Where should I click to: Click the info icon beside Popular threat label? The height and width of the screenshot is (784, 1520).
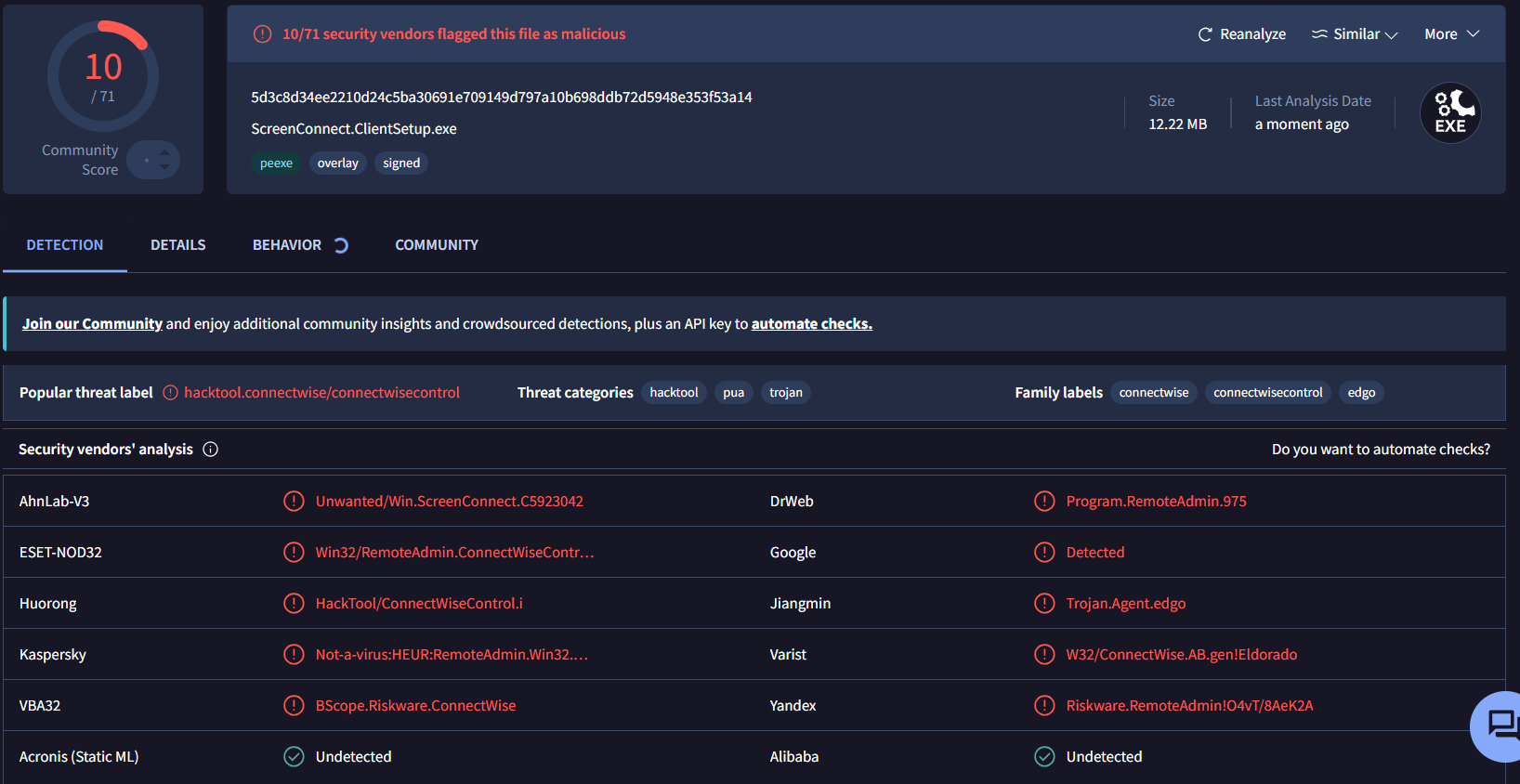(x=171, y=393)
